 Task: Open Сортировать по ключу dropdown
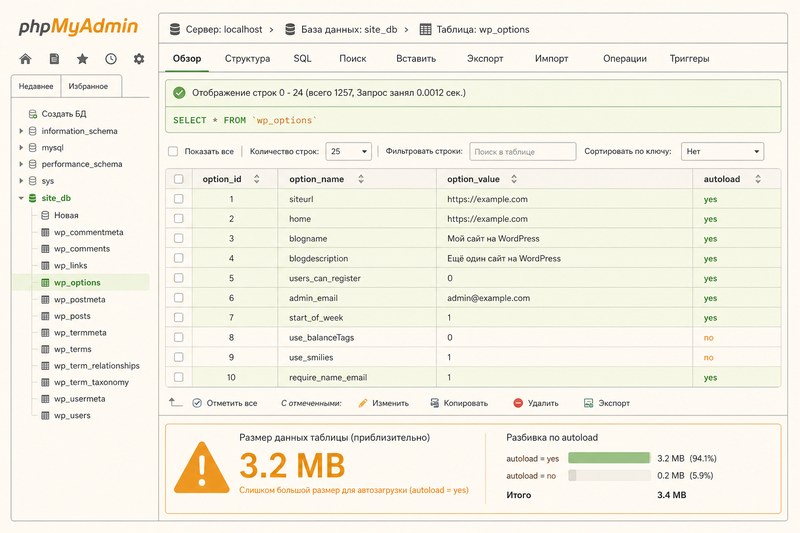pyautogui.click(x=722, y=151)
